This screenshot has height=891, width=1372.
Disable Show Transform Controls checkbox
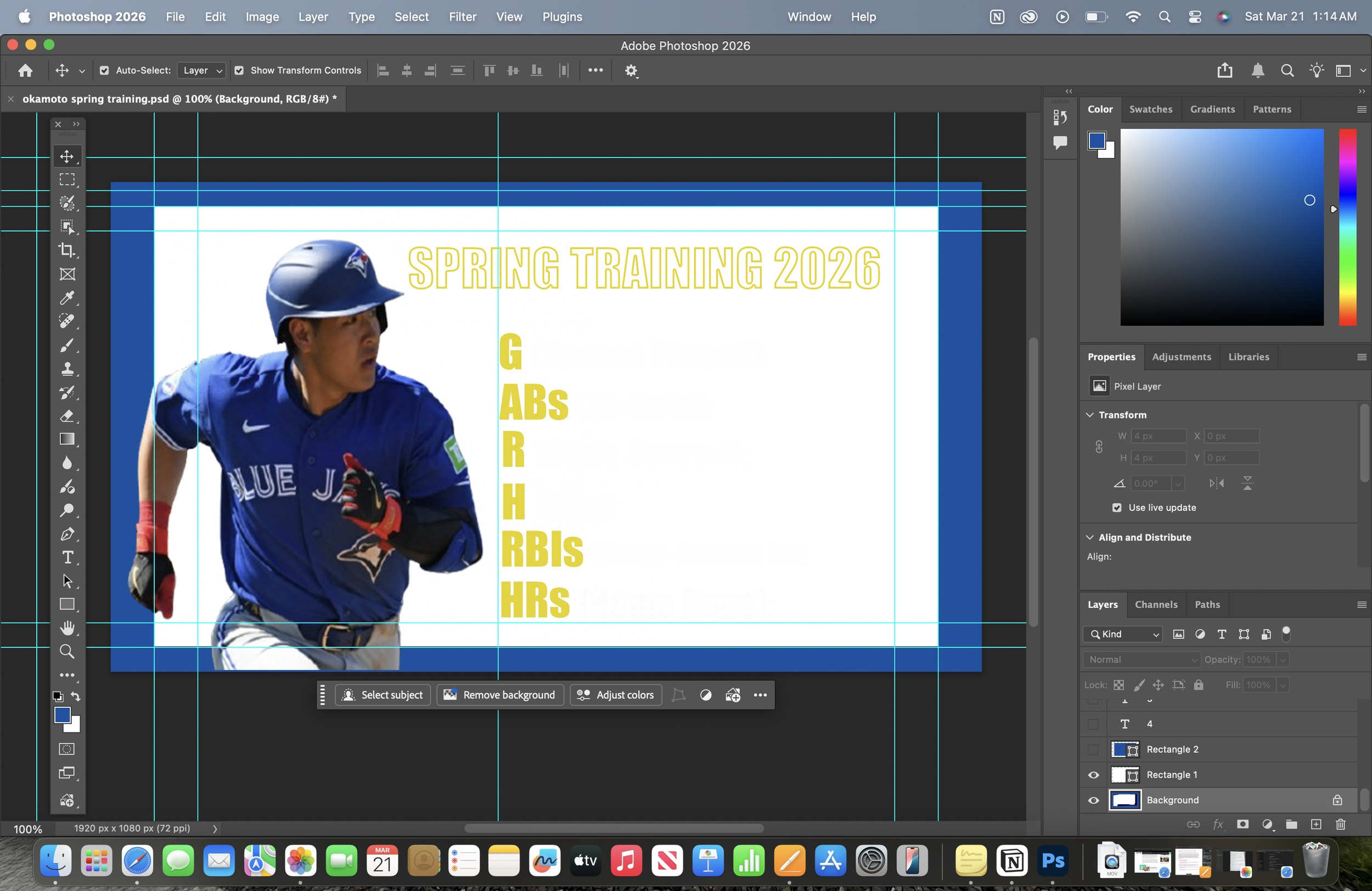click(239, 70)
